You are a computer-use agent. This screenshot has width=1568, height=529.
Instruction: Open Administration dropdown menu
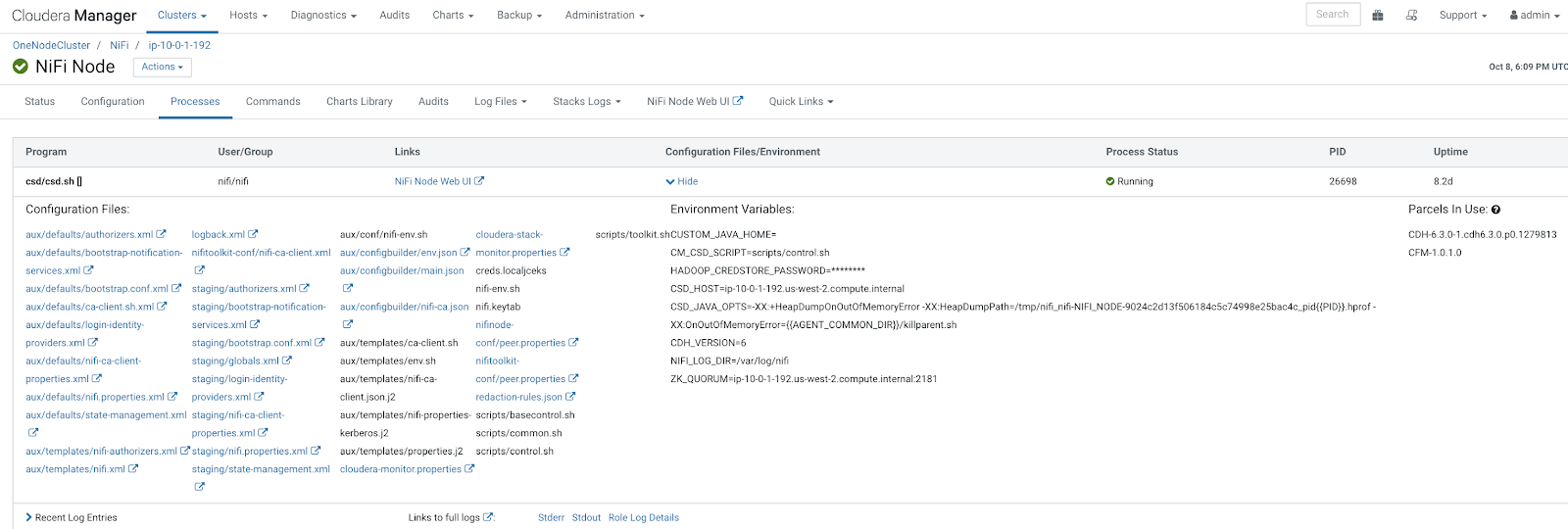point(605,15)
